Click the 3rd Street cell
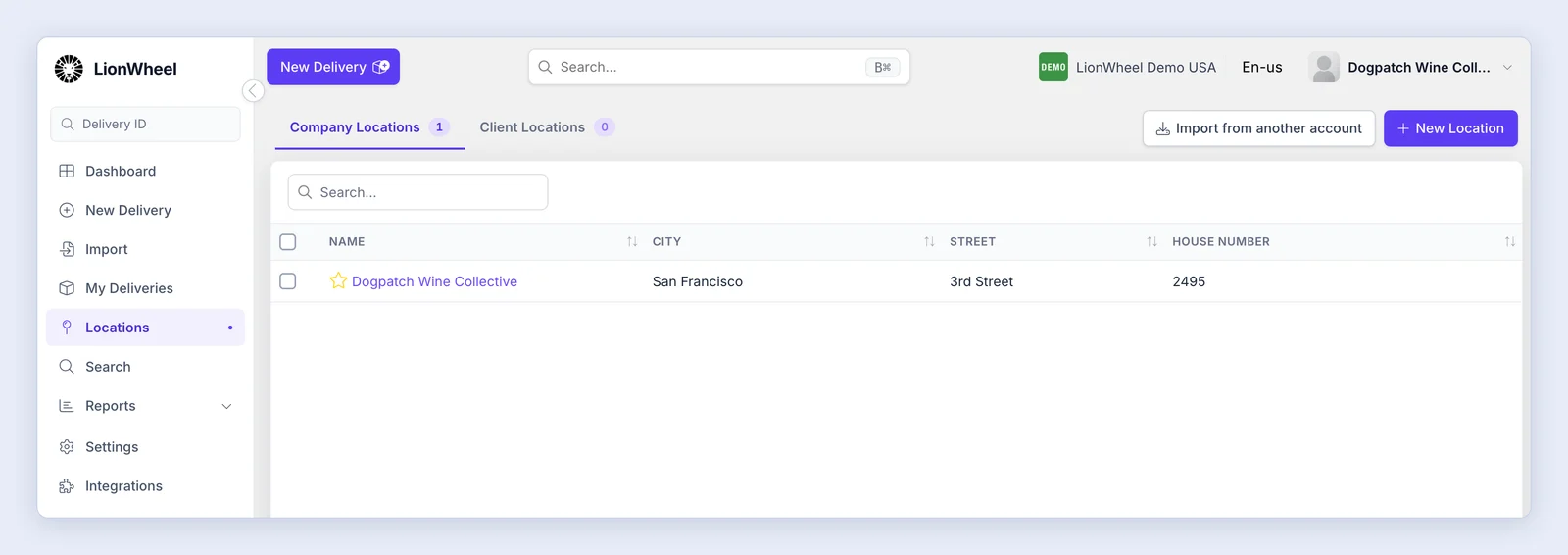Screen dimensions: 1568x555 [x=981, y=281]
